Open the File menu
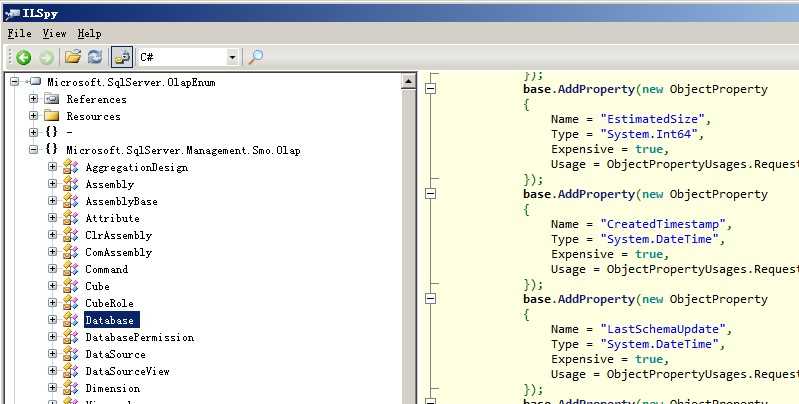 pos(19,34)
